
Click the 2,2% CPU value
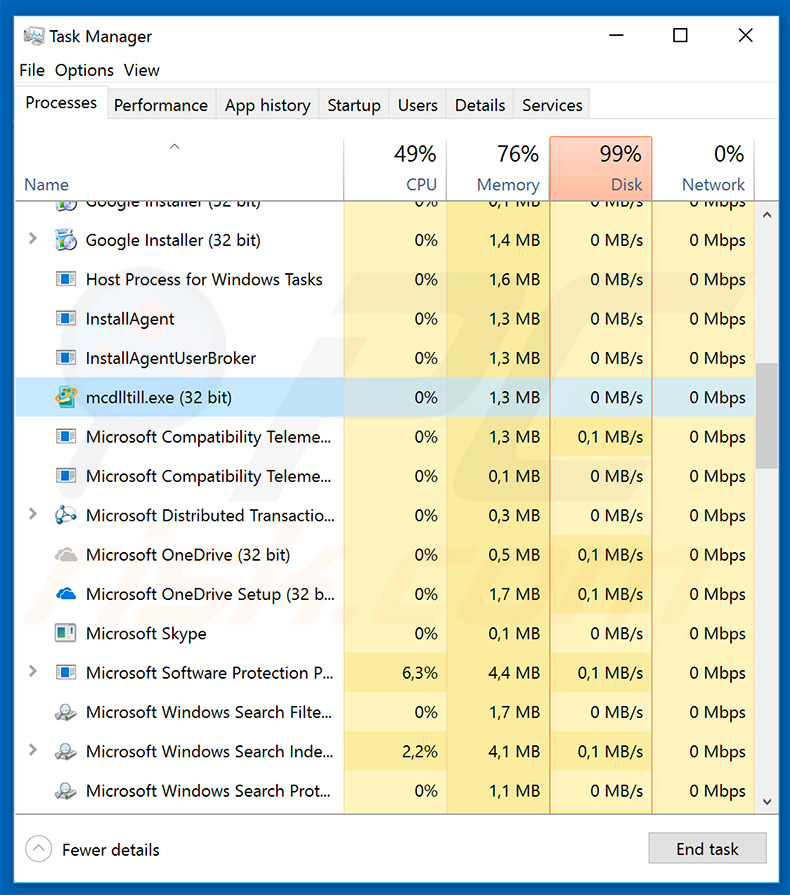click(x=420, y=752)
